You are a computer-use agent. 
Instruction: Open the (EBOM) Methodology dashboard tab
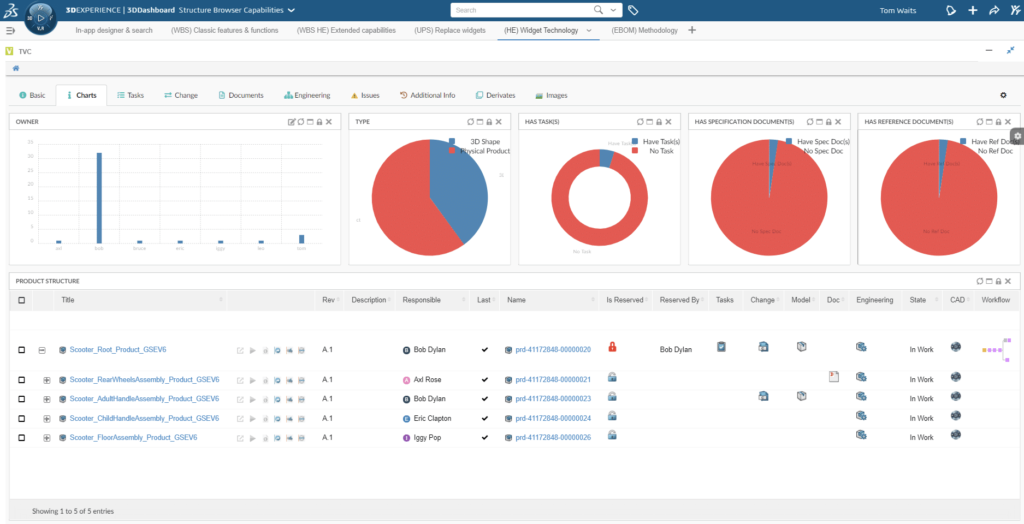tap(644, 30)
